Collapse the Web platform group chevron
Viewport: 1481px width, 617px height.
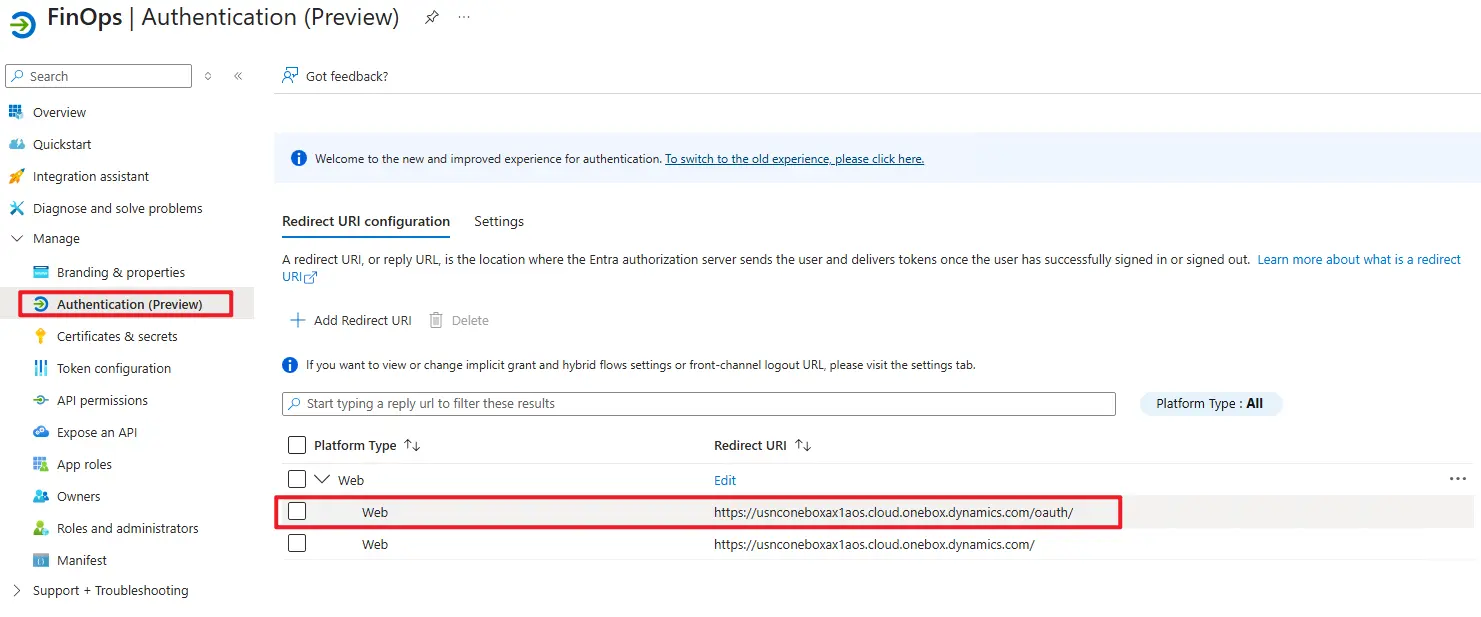pyautogui.click(x=322, y=479)
